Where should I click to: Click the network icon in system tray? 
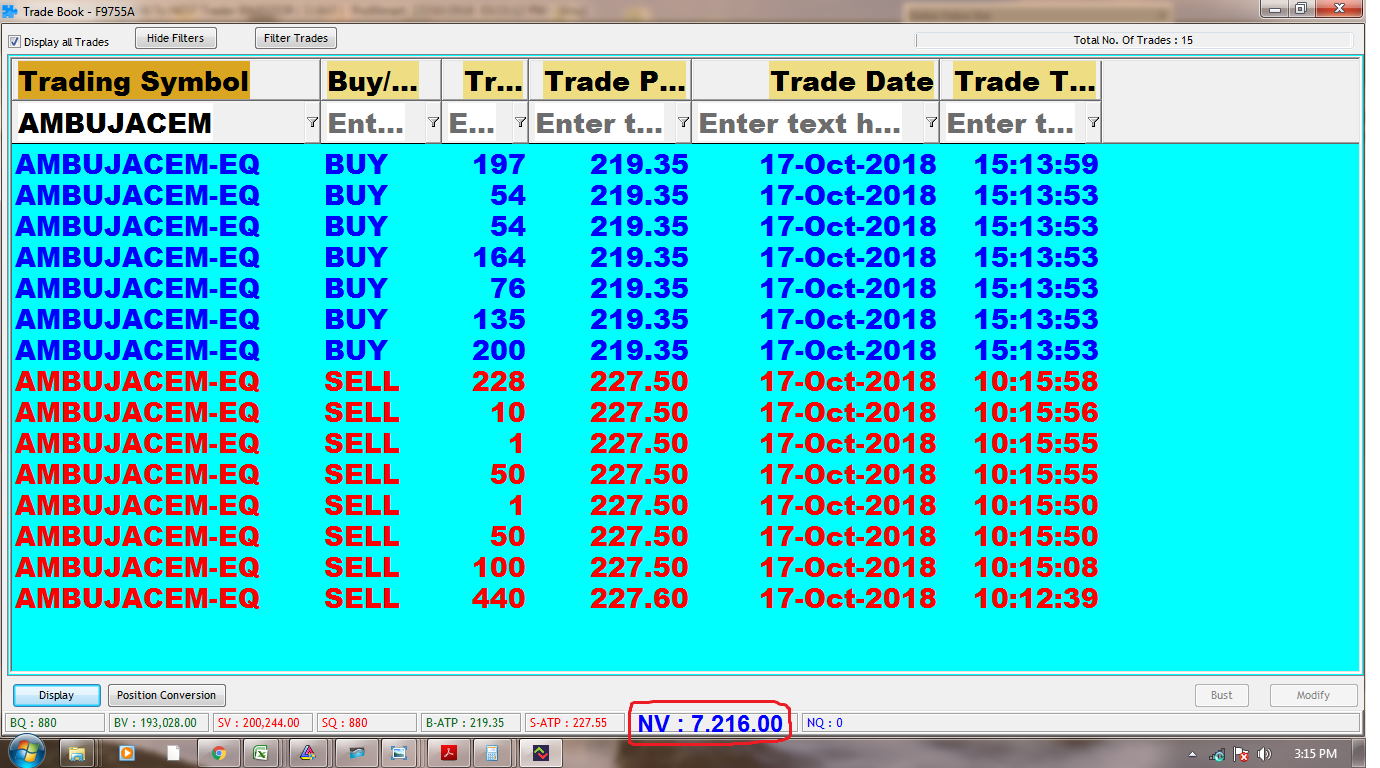[1217, 754]
